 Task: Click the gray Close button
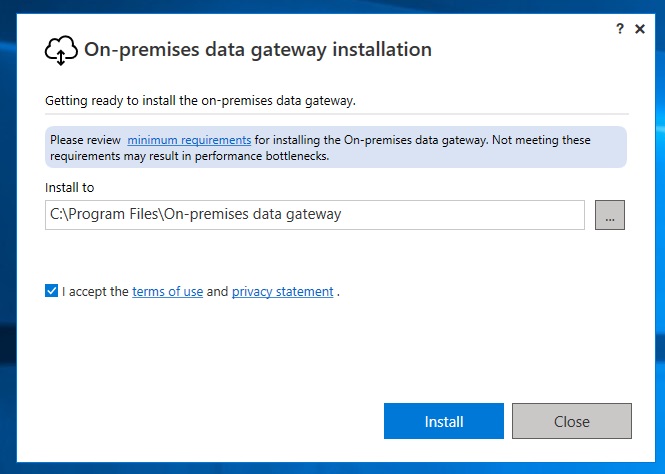point(572,421)
